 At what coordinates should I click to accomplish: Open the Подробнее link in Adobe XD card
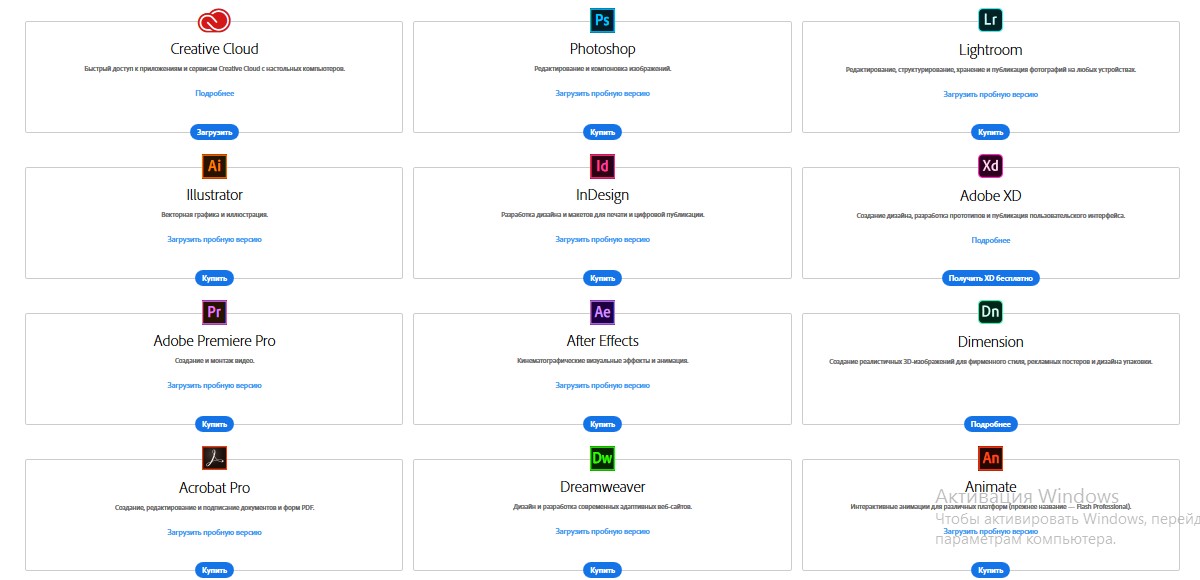(990, 240)
